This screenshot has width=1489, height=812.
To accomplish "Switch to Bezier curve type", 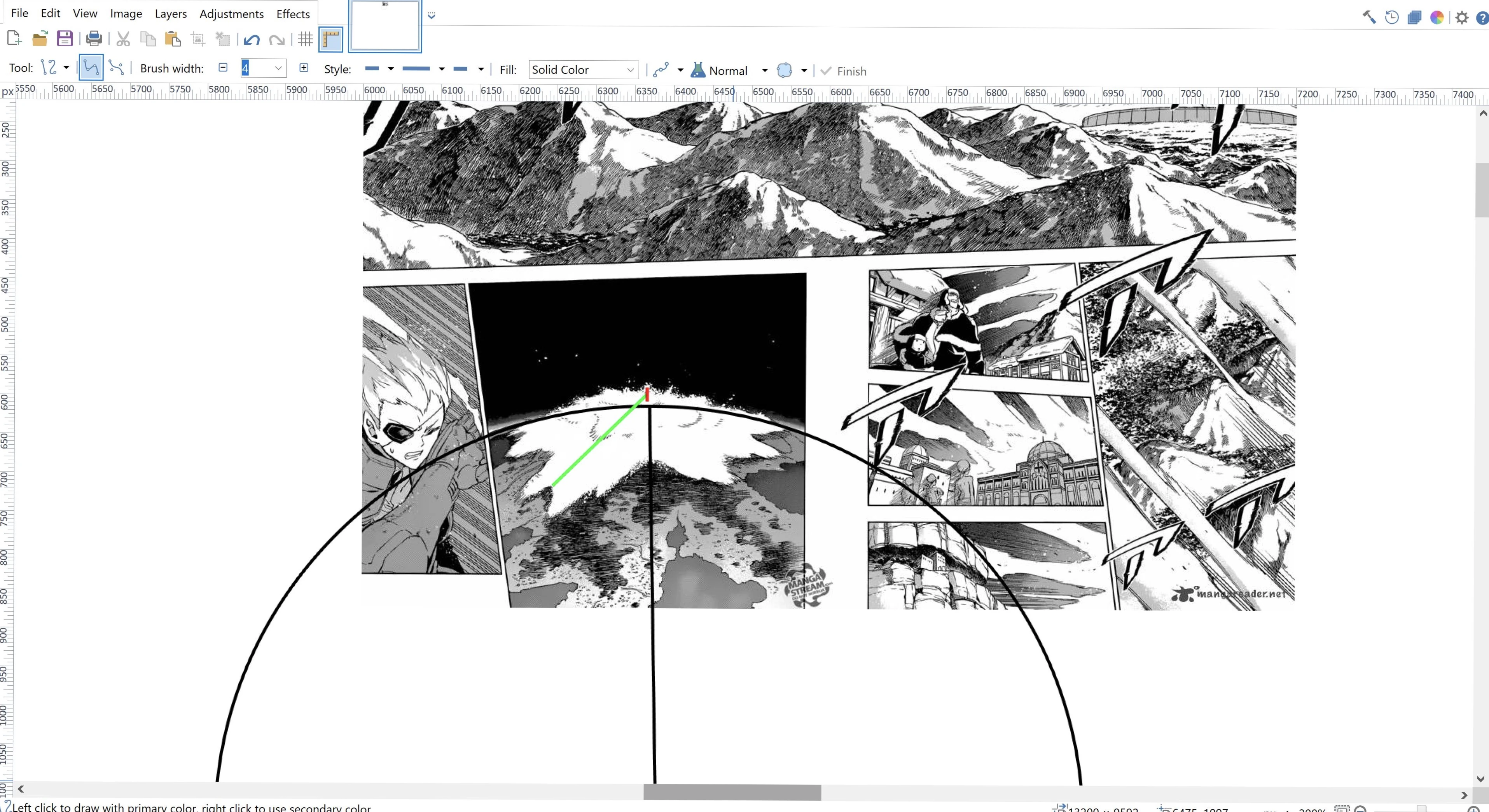I will point(116,68).
